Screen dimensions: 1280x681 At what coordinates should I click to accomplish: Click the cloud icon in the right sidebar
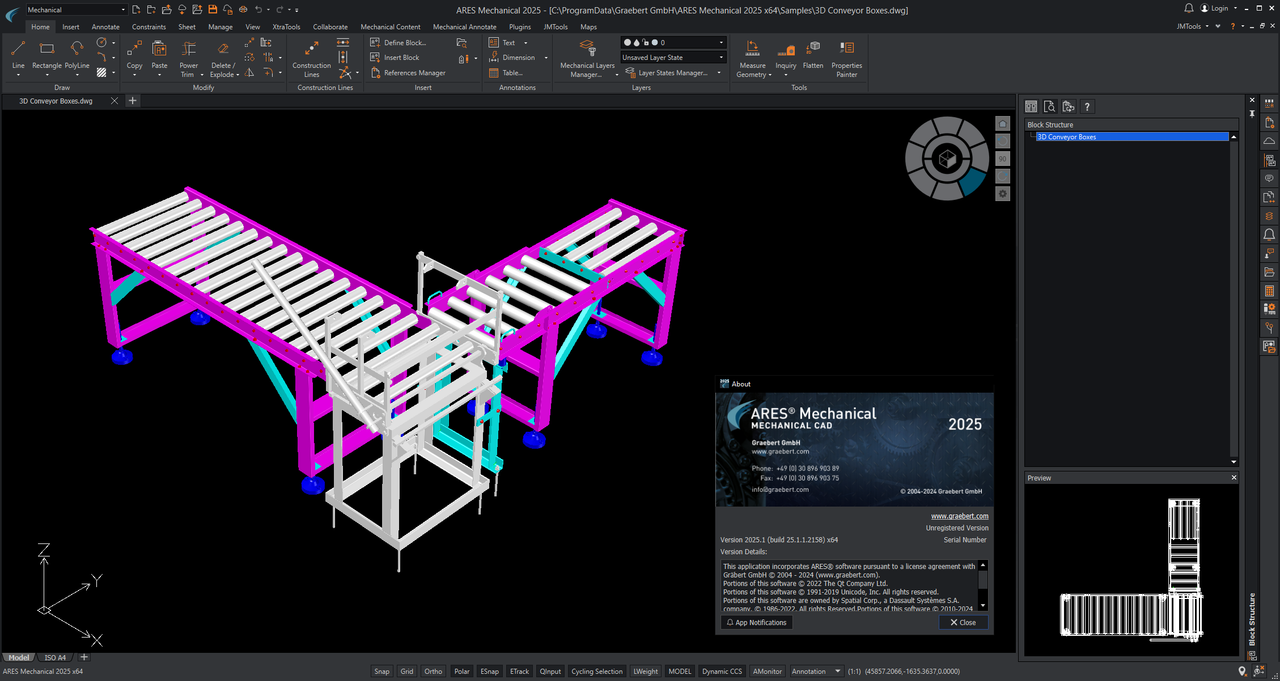click(x=1269, y=141)
